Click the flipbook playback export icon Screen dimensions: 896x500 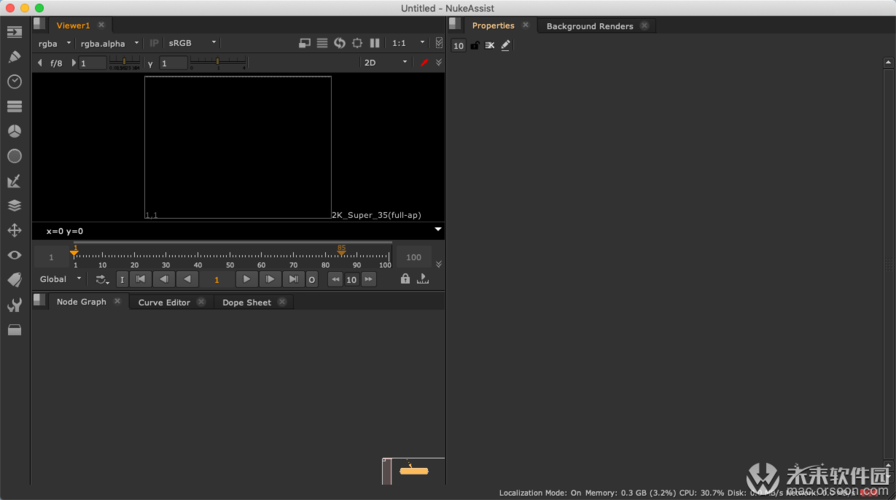point(423,279)
